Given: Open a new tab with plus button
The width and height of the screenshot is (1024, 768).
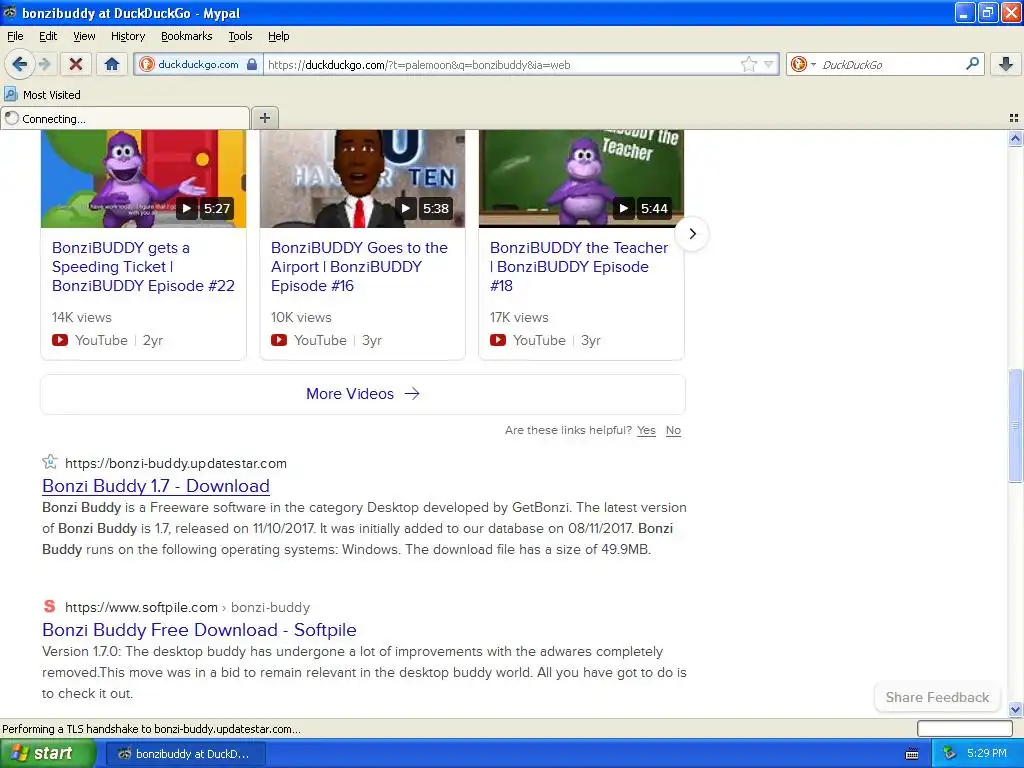Looking at the screenshot, I should point(264,118).
